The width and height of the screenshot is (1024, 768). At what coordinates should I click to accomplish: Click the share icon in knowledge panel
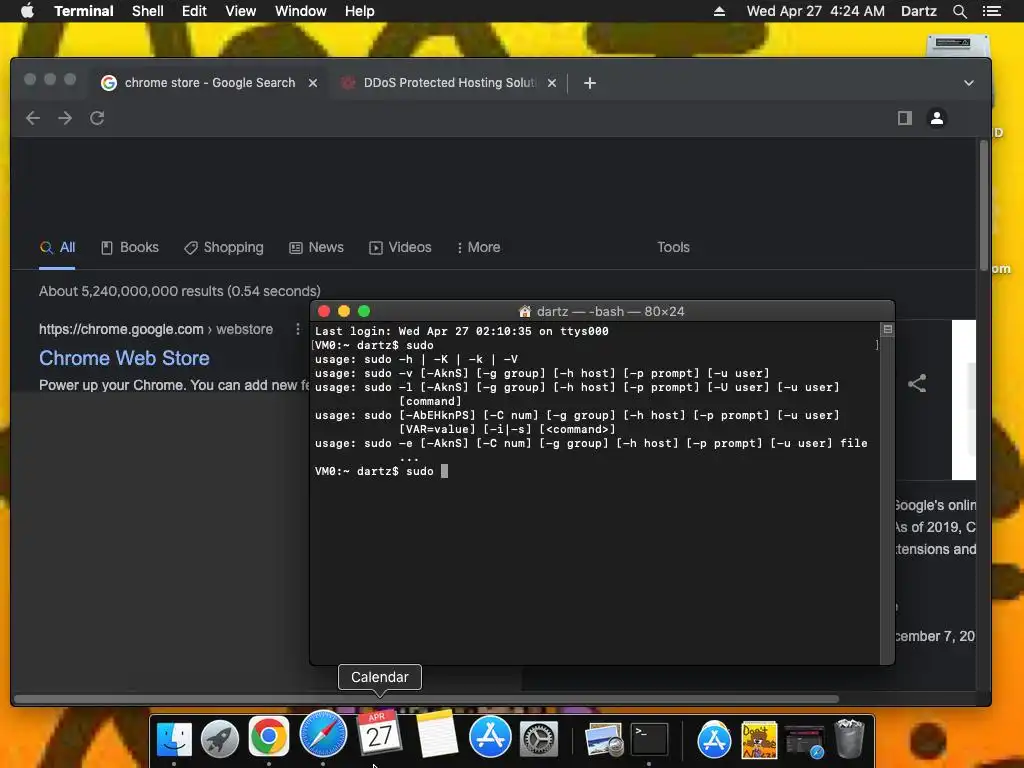coord(917,383)
